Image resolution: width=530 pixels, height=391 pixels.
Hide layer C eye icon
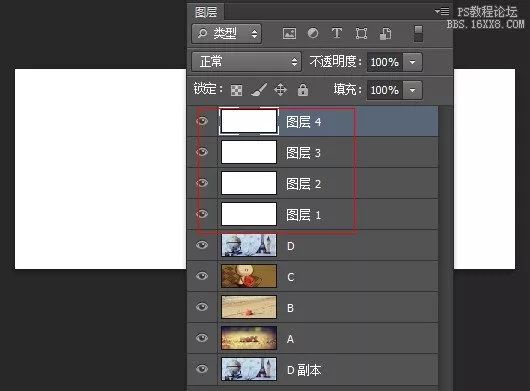click(x=202, y=276)
